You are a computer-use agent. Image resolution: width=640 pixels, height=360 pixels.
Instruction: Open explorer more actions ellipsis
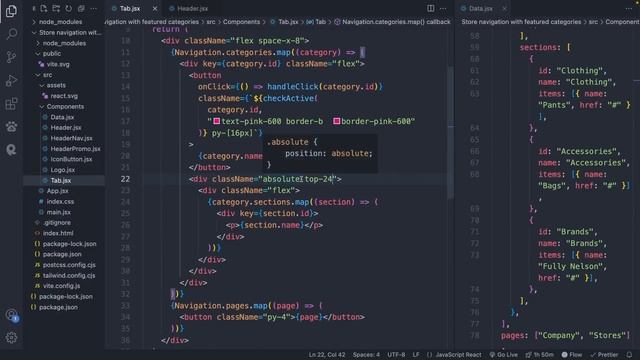(94, 9)
